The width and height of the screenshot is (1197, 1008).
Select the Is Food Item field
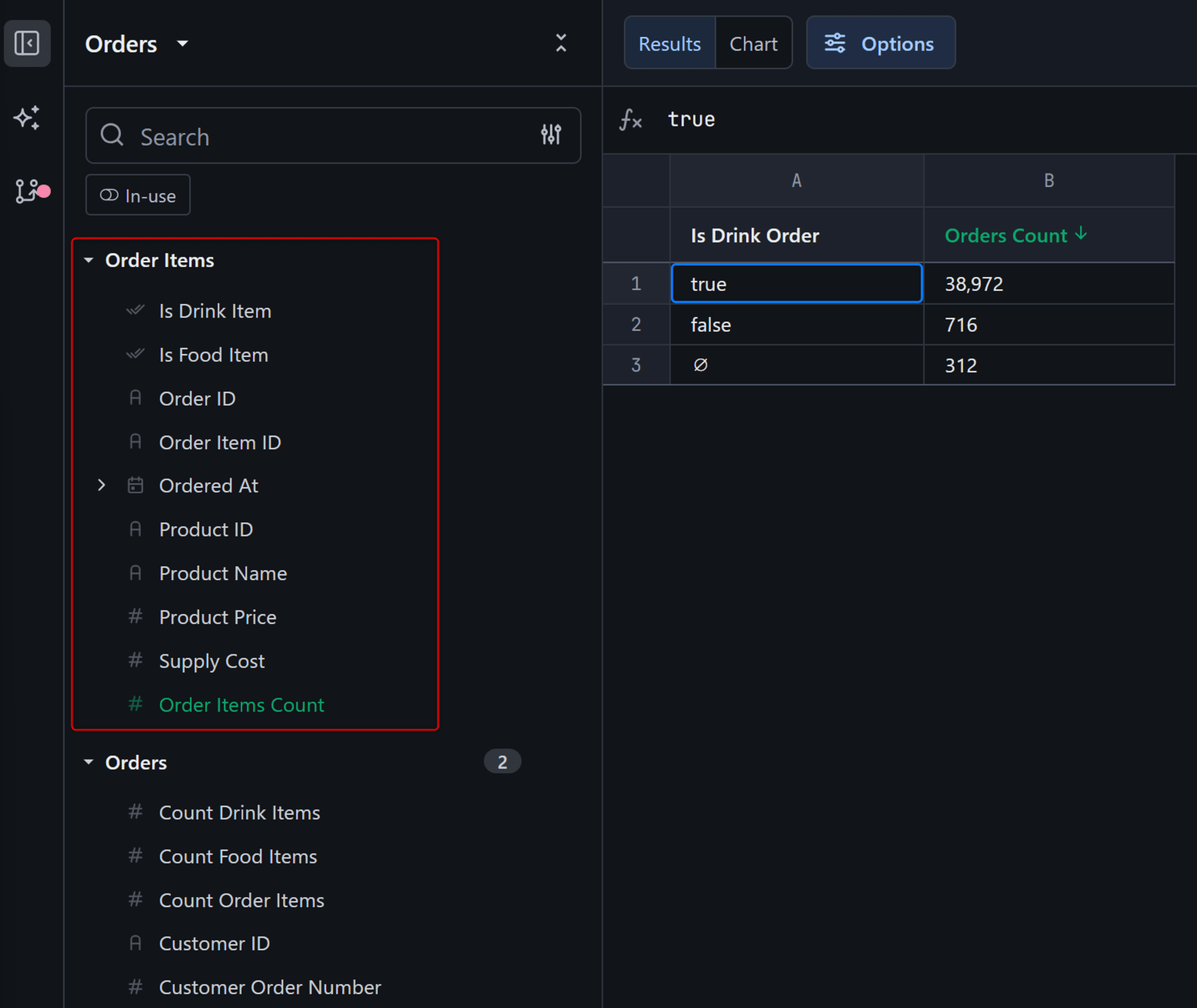coord(214,355)
